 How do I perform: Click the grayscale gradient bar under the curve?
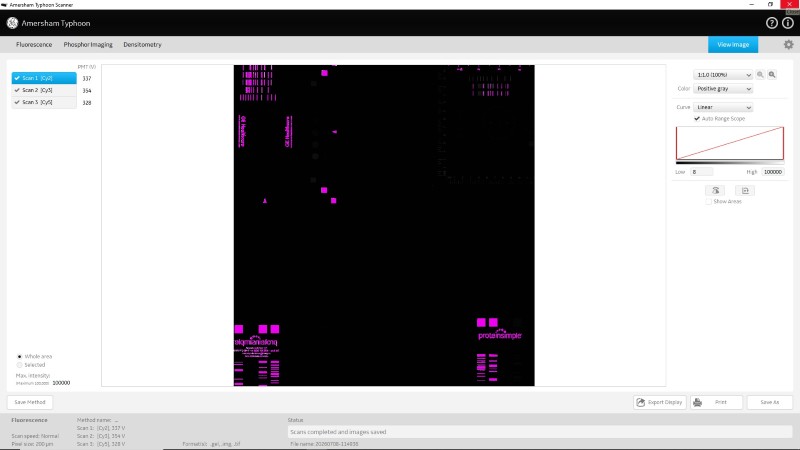(x=730, y=163)
